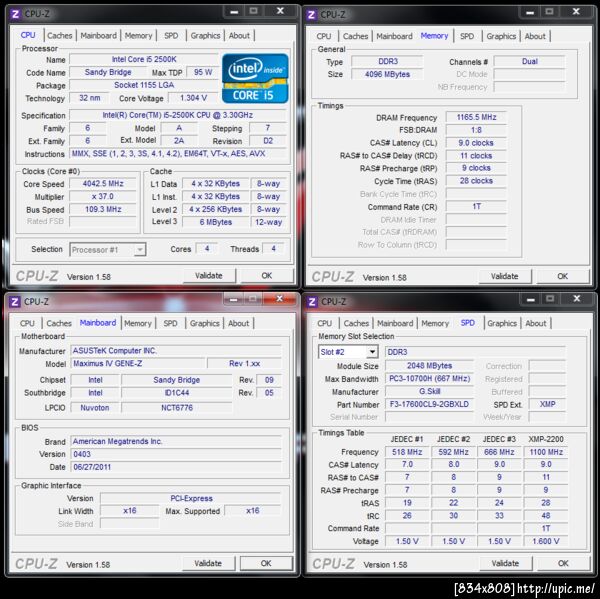Screen dimensions: 600x599
Task: Click OK in the Memory window
Action: (562, 276)
